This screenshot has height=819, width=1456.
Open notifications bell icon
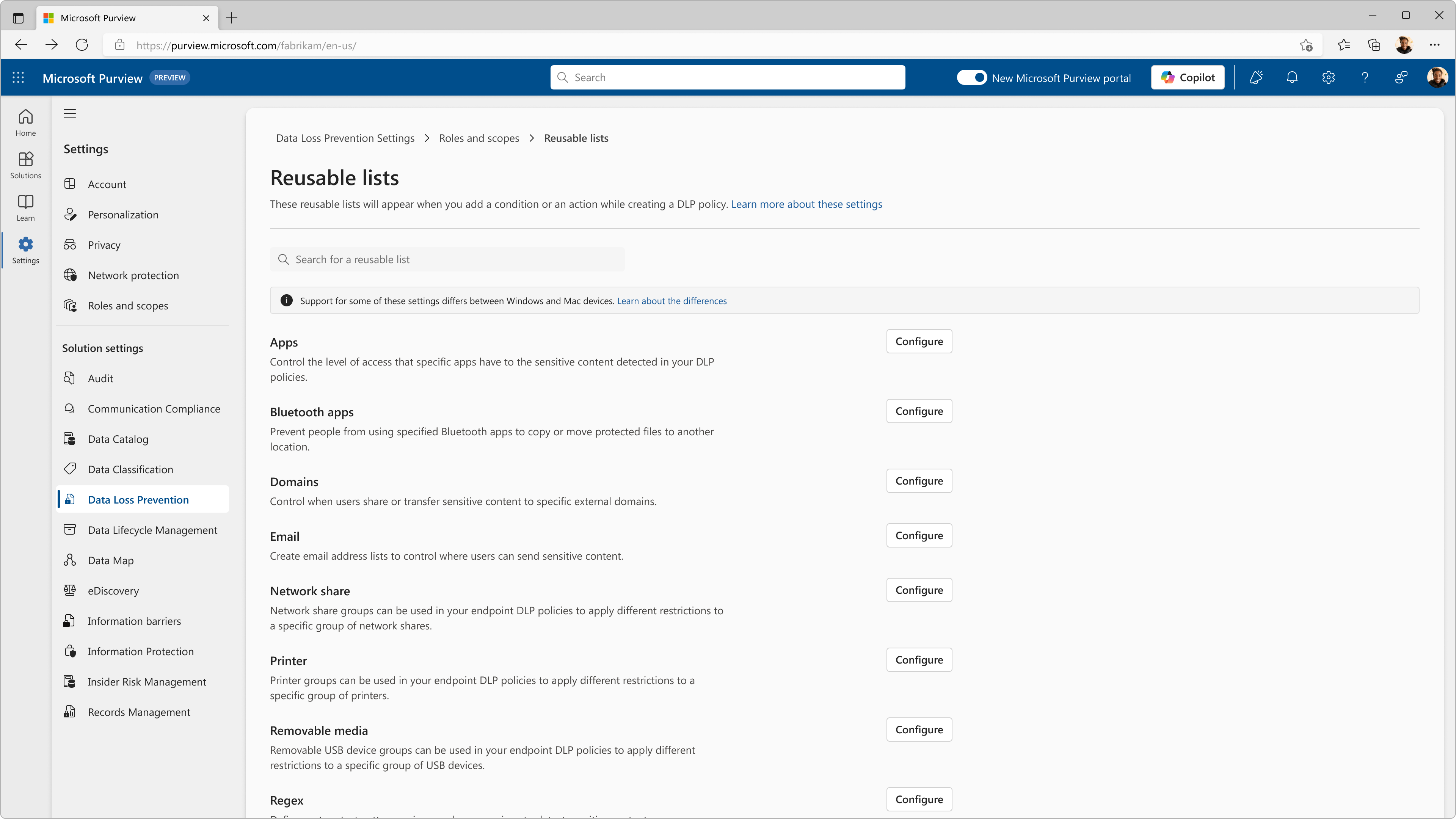[x=1292, y=77]
